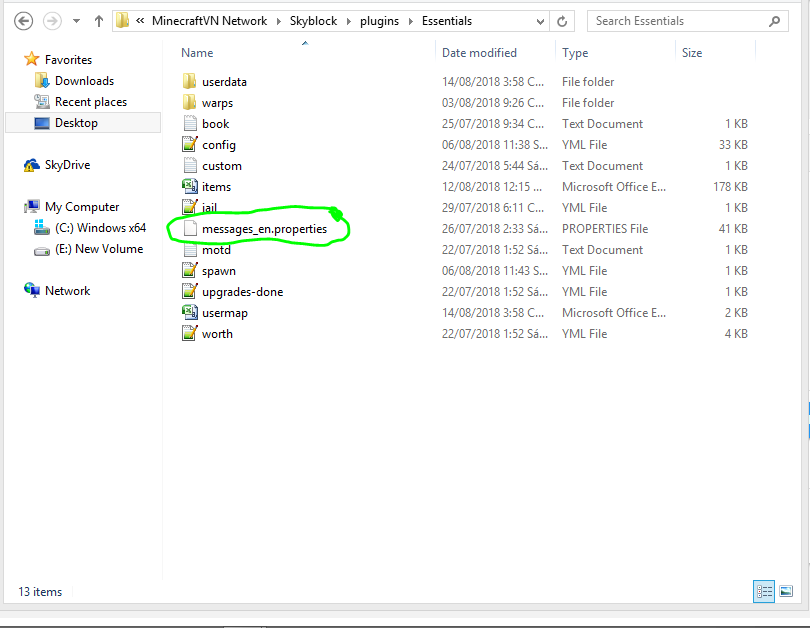Click the Back navigation arrow

point(23,21)
